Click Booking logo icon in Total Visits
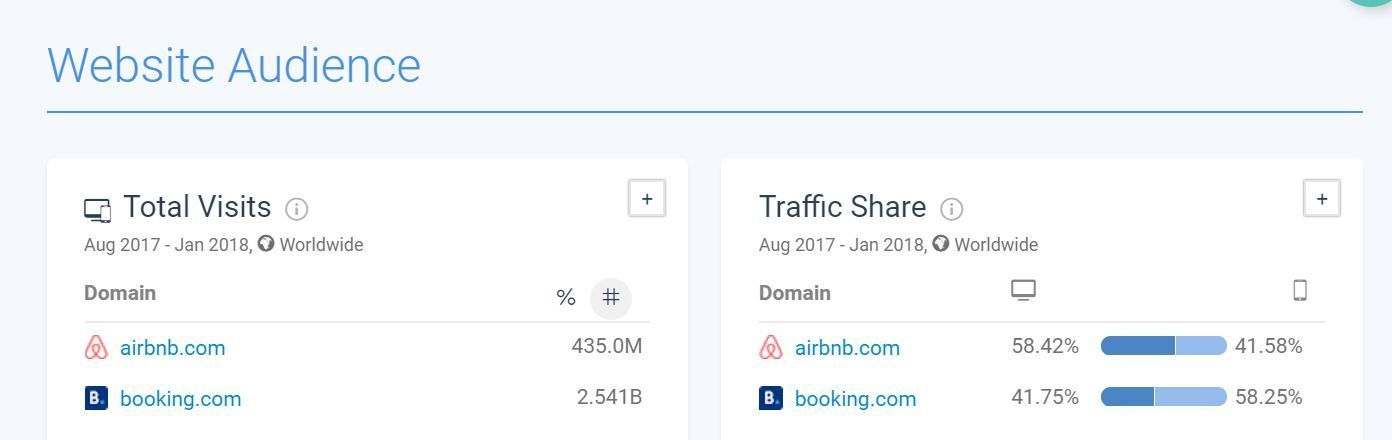1392x440 pixels. click(96, 398)
